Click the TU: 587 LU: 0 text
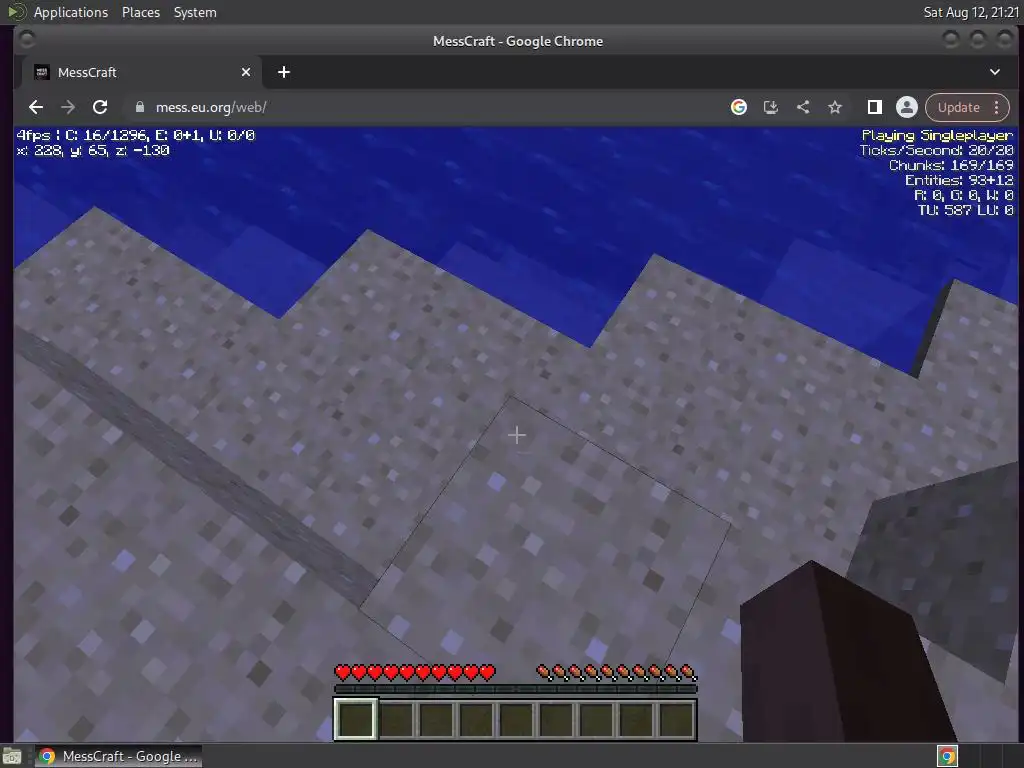Image resolution: width=1024 pixels, height=768 pixels. pos(965,210)
